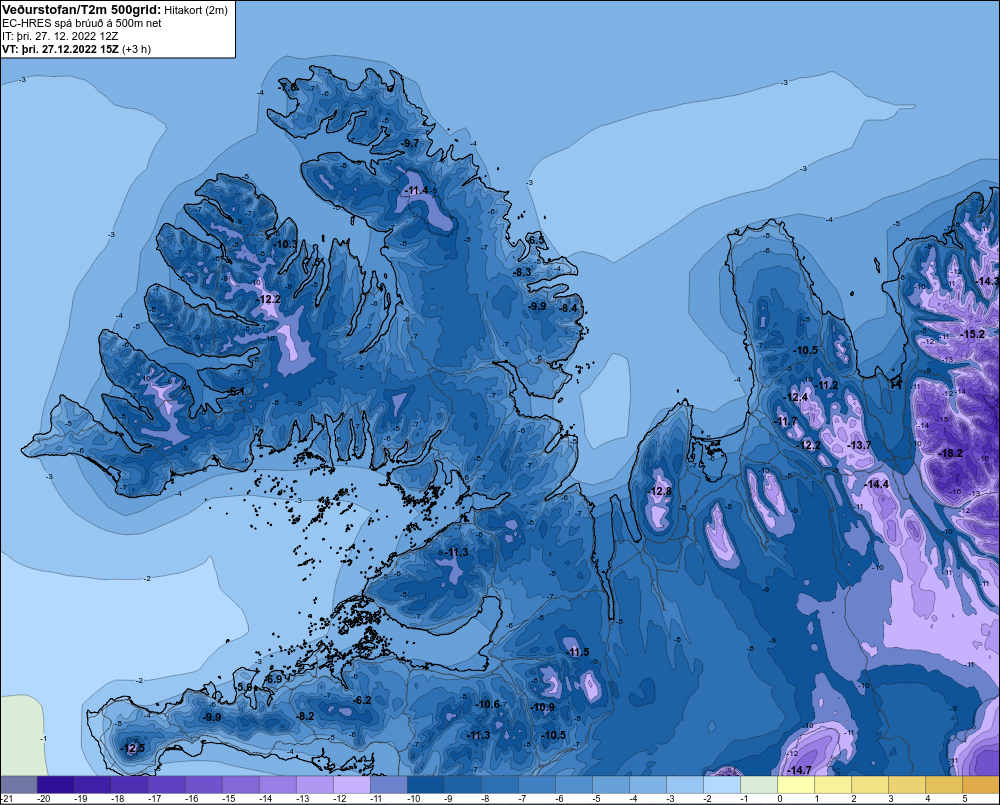
Task: Click the -13.7 temperature label on the map
Action: (859, 445)
